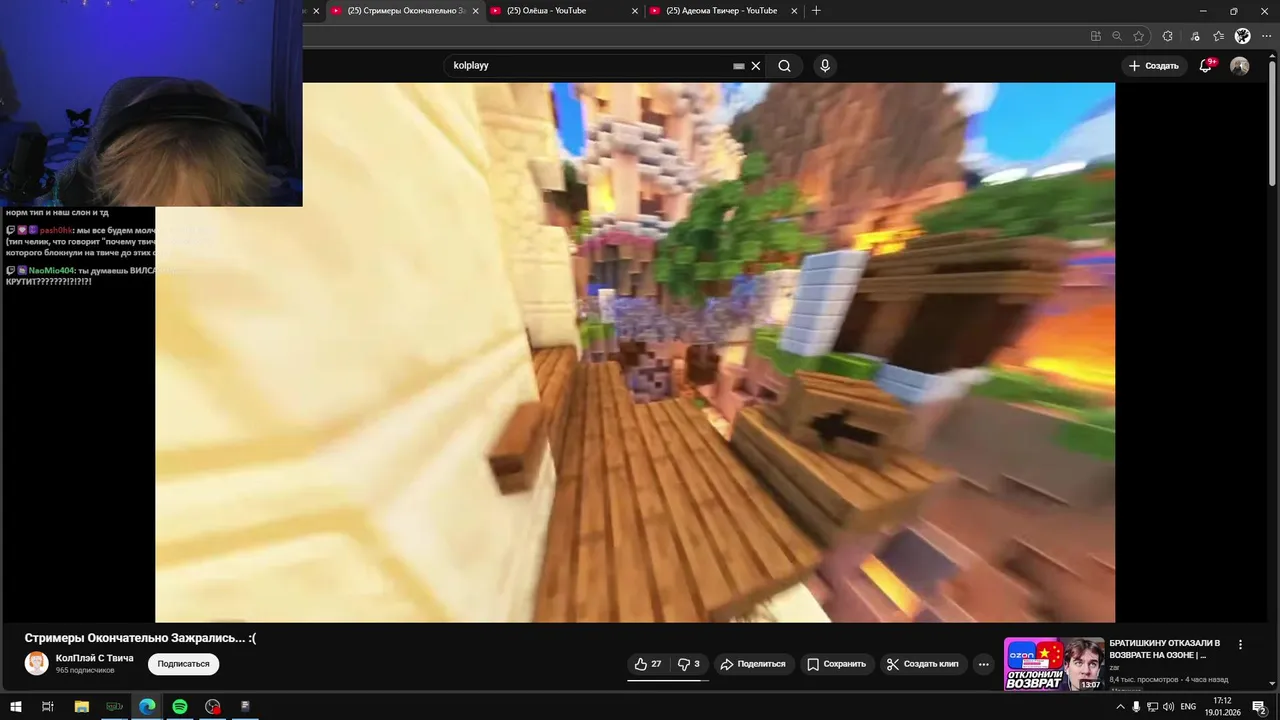Open the ОТКЛОНИЛИ ВОЗВРАТ video thumbnail

tap(1054, 664)
